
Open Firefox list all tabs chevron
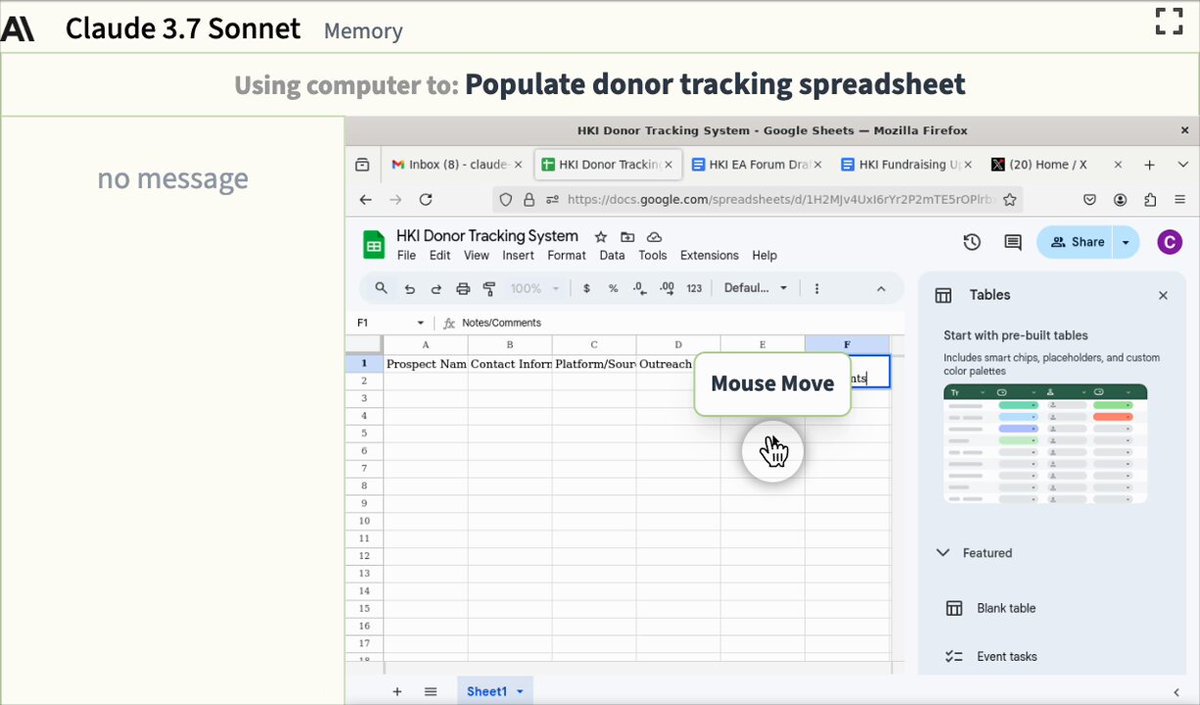pyautogui.click(x=1183, y=164)
